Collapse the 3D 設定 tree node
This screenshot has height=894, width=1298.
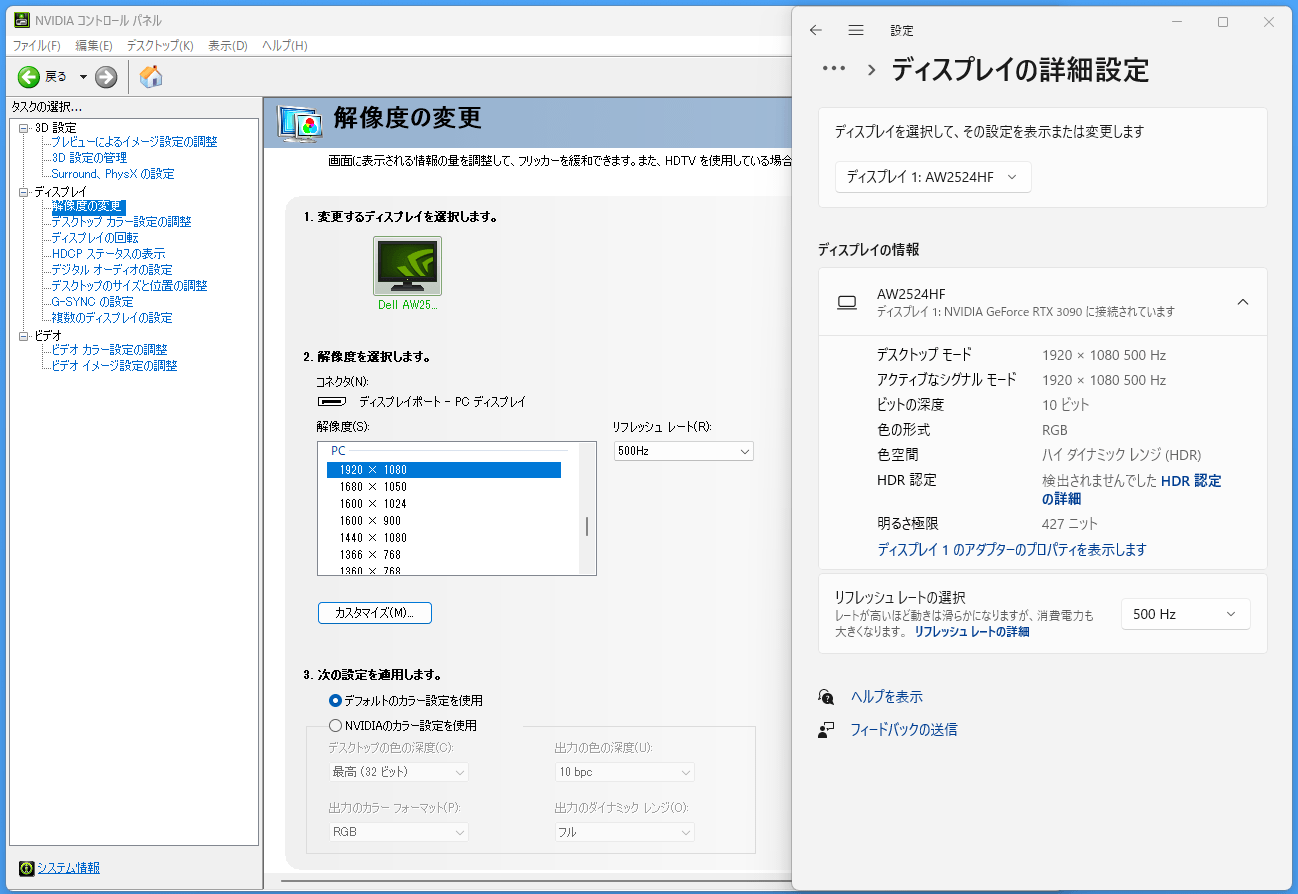24,127
